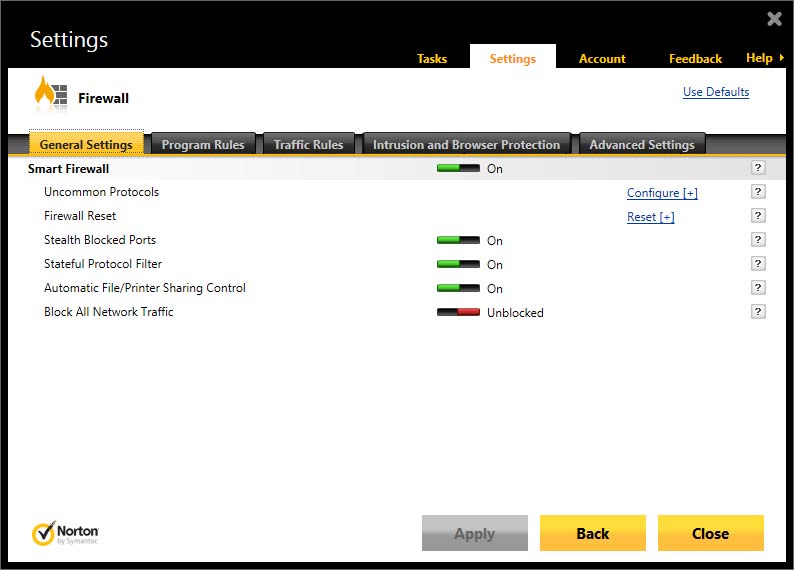794x570 pixels.
Task: Select the Firewall Reset label
Action: (80, 216)
